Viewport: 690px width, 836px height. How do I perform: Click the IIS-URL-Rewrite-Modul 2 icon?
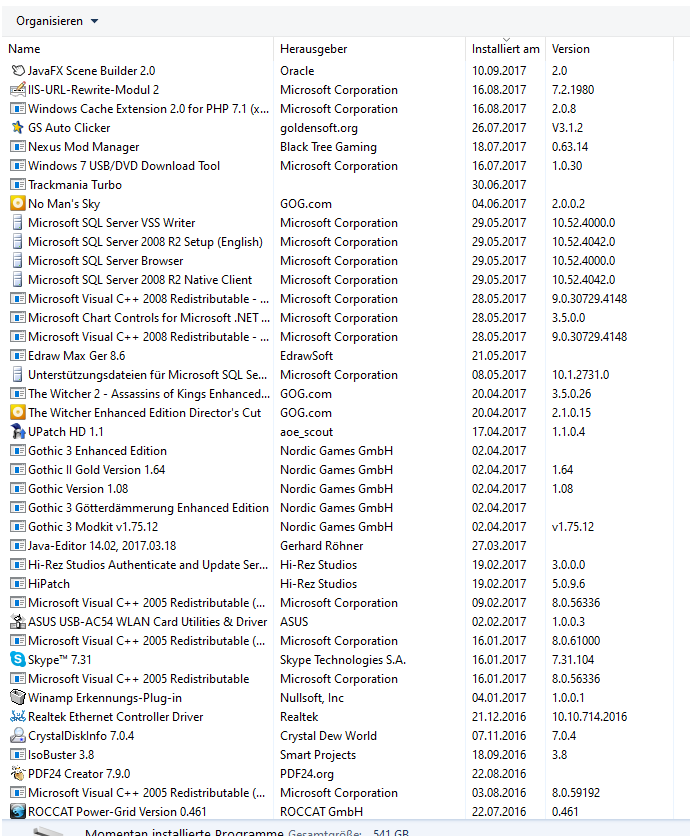18,90
